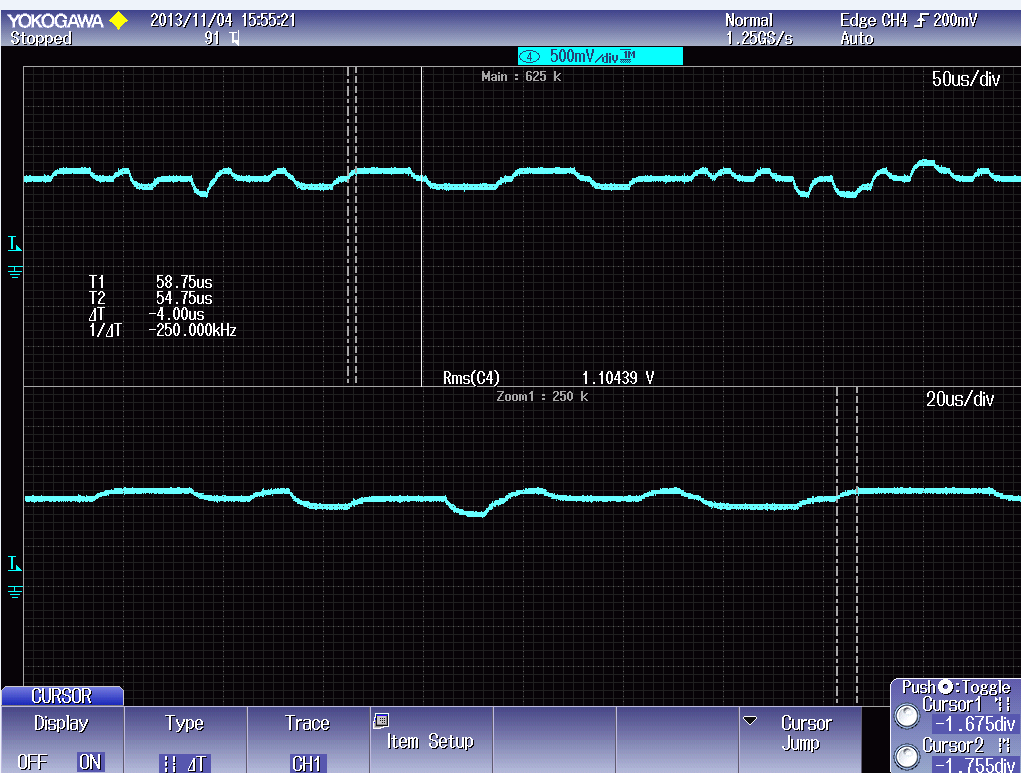Click the Zoom1 : 250 k label
1021x773 pixels.
coord(542,396)
